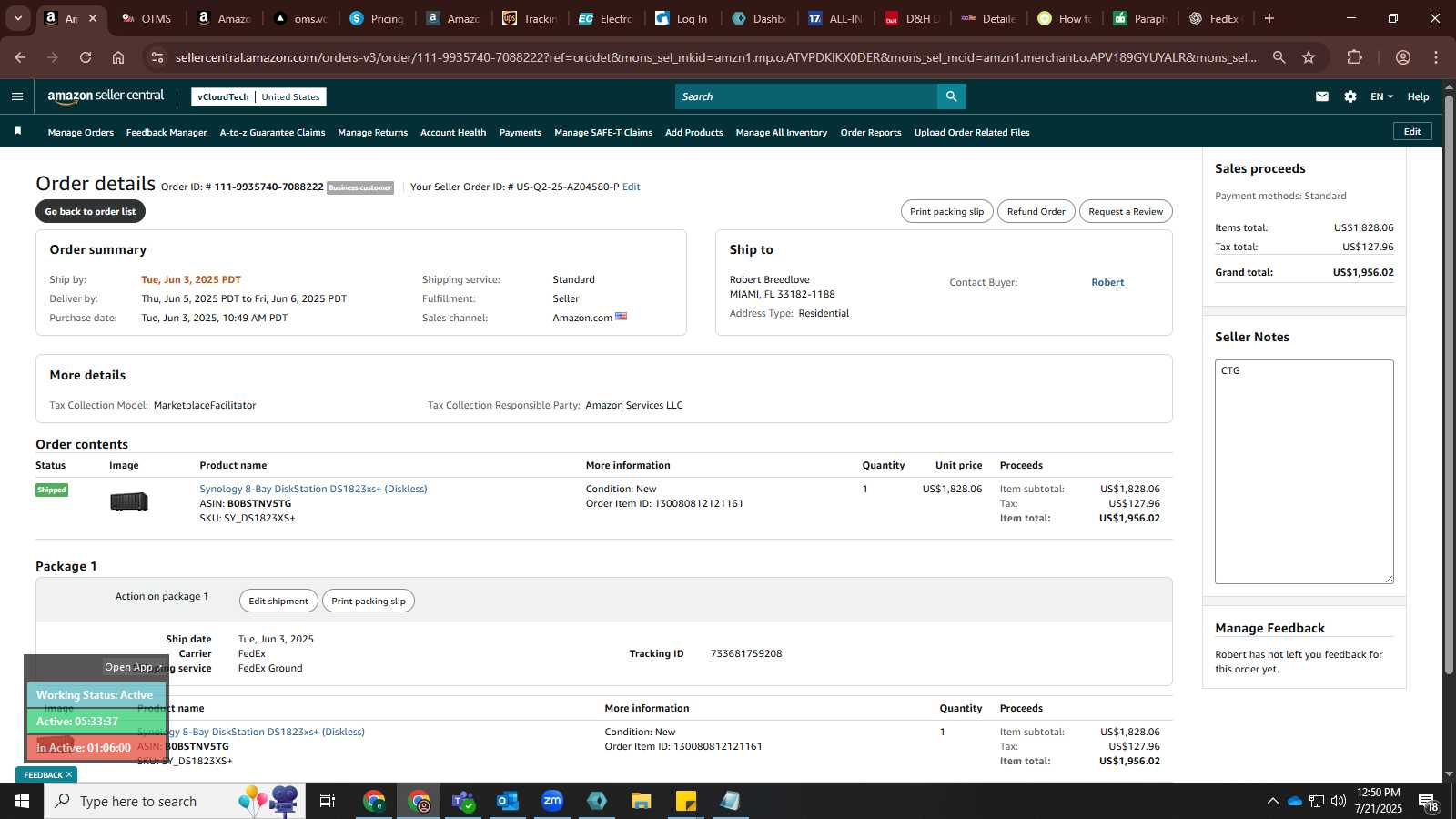Open Payments menu item

[x=521, y=132]
